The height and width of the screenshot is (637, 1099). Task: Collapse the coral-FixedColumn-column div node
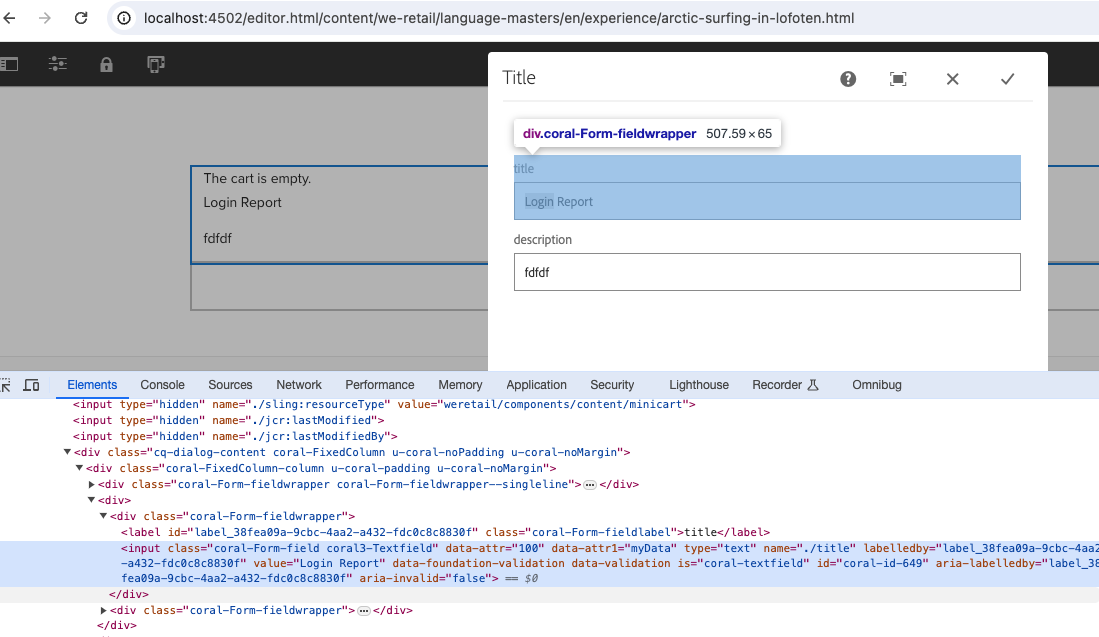[78, 468]
